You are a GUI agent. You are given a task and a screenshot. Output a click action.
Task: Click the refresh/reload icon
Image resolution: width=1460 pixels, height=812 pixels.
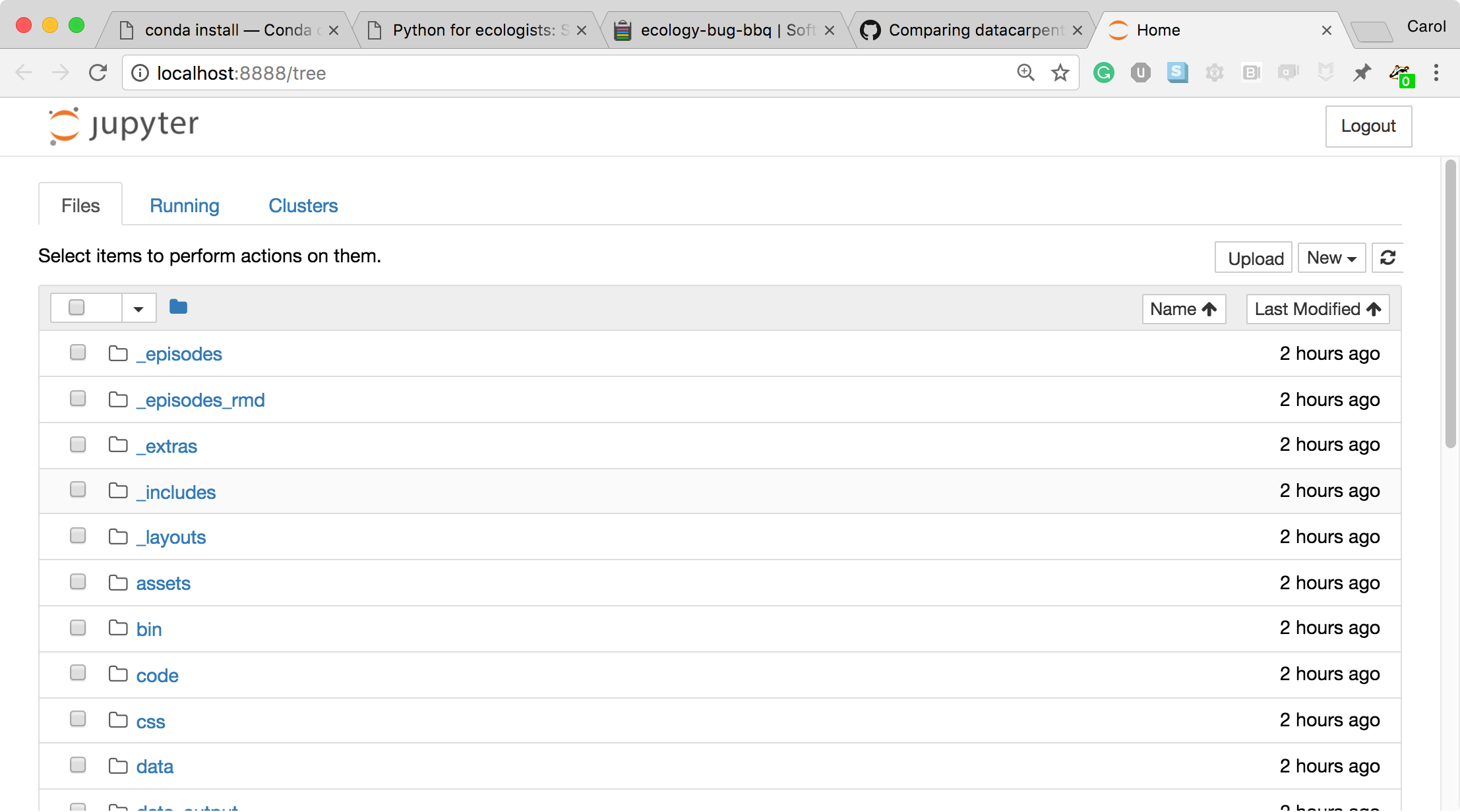1389,258
